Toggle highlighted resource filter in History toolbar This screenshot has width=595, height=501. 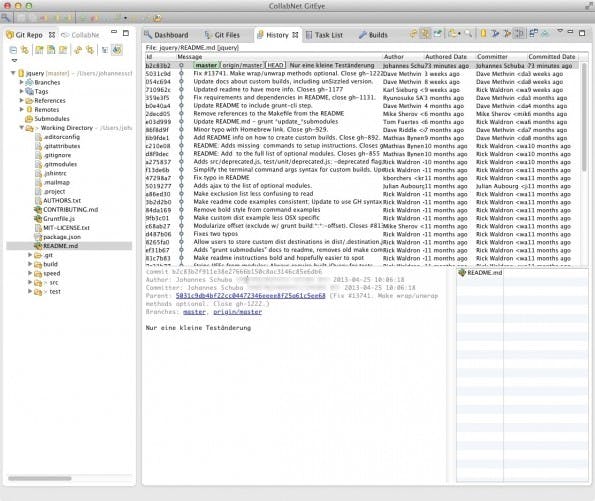click(x=518, y=34)
